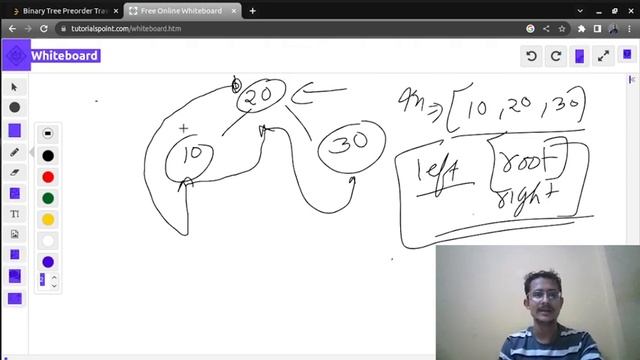Click the Whiteboard logo icon
The height and width of the screenshot is (360, 640).
coord(16,55)
